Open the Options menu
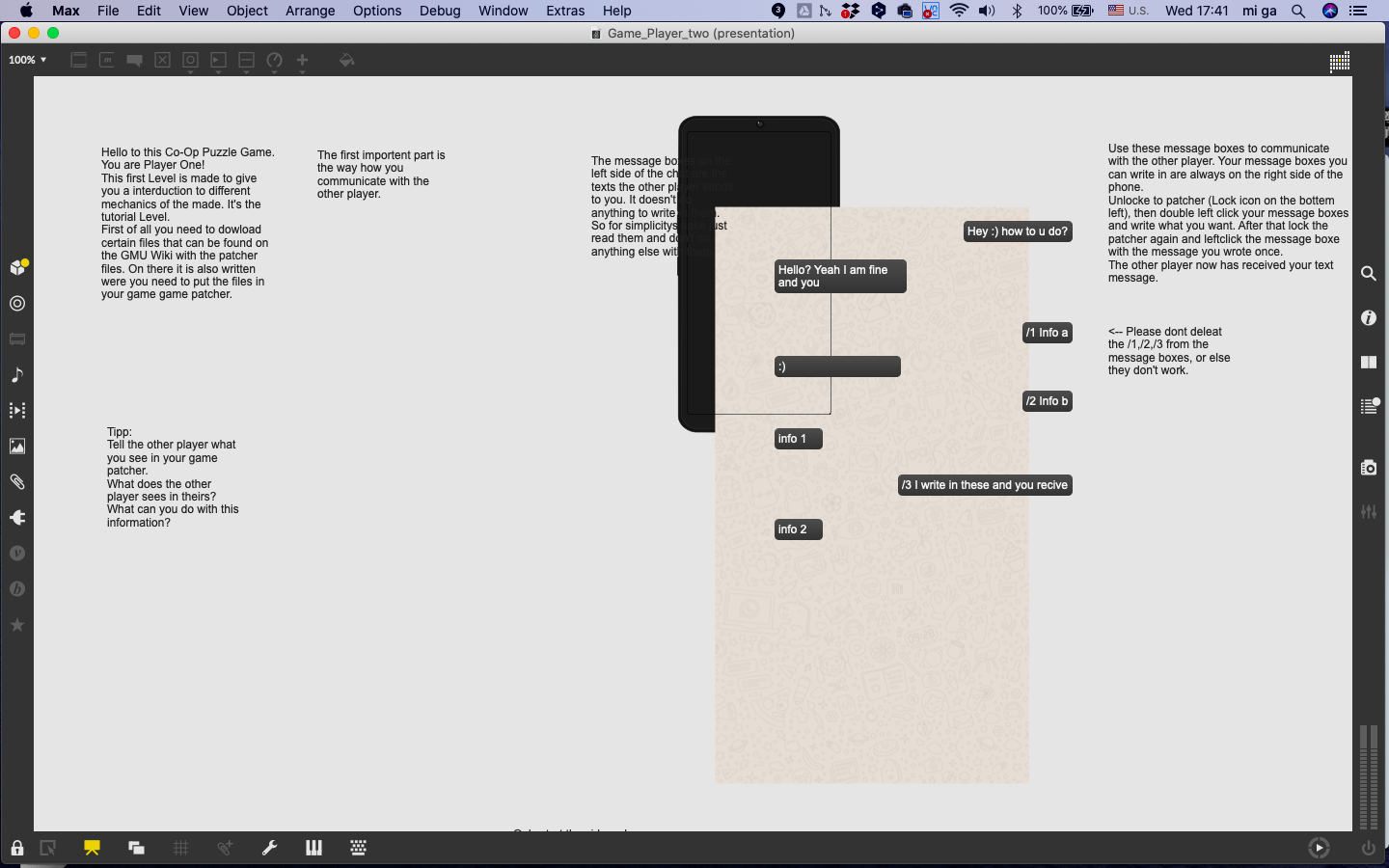This screenshot has width=1389, height=868. (377, 11)
